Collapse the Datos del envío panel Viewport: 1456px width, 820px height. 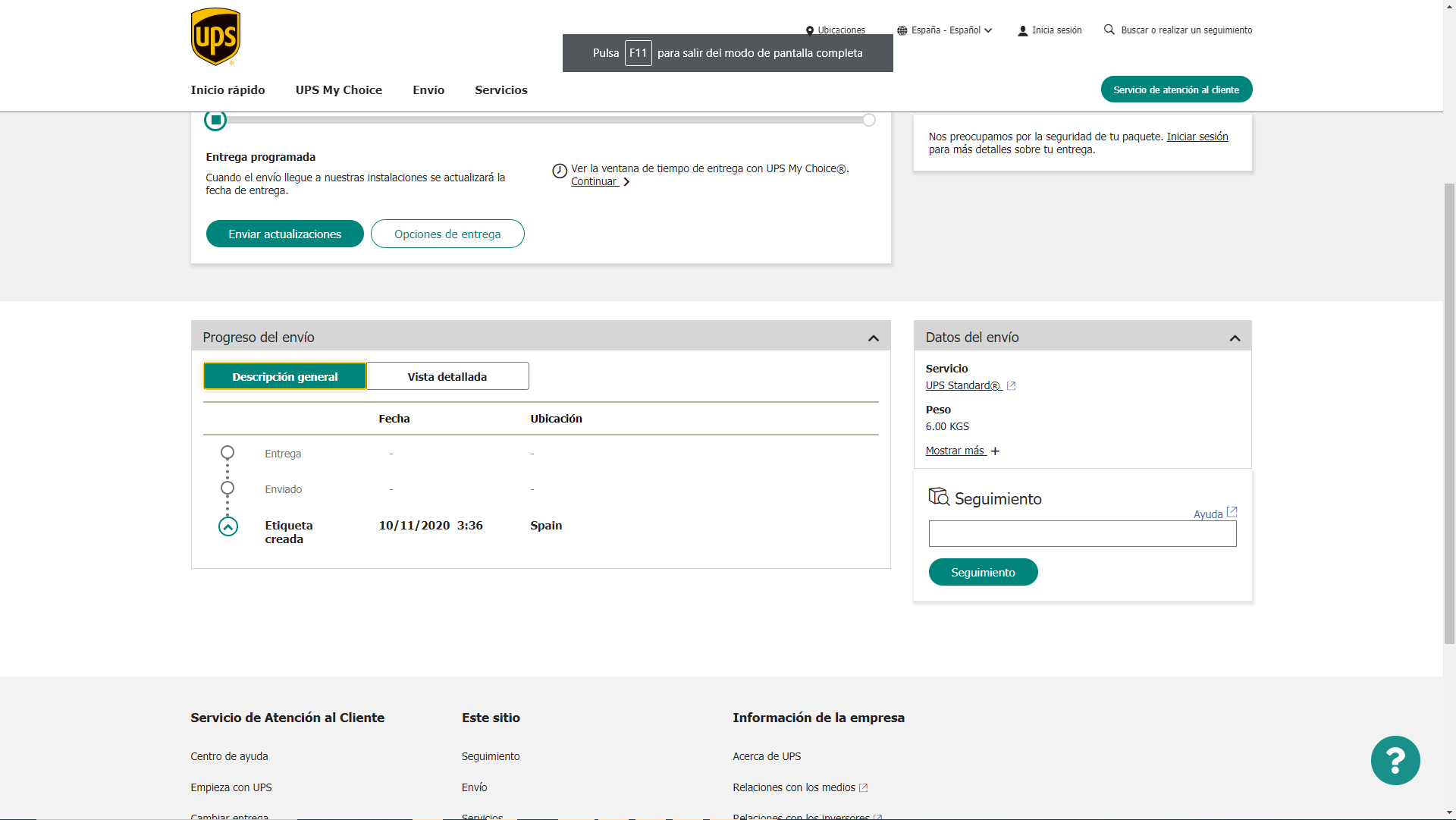[x=1235, y=338]
